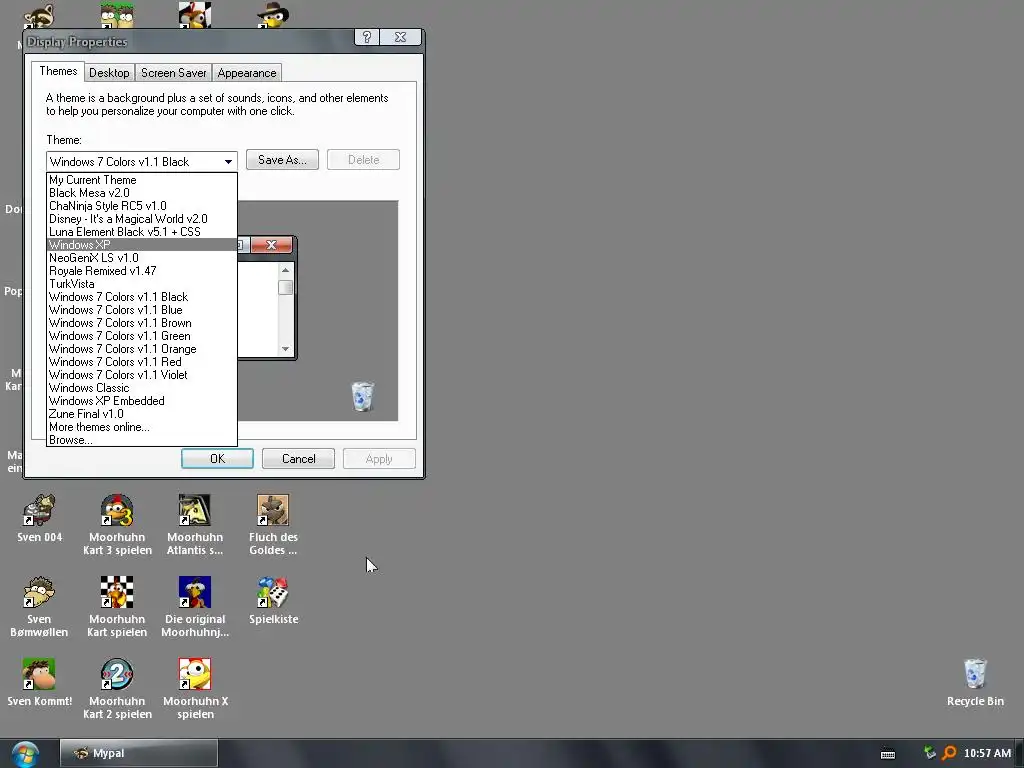Select Windows 7 Colors v1.1 Violet
Screen dimensions: 1024x768
coord(142,375)
